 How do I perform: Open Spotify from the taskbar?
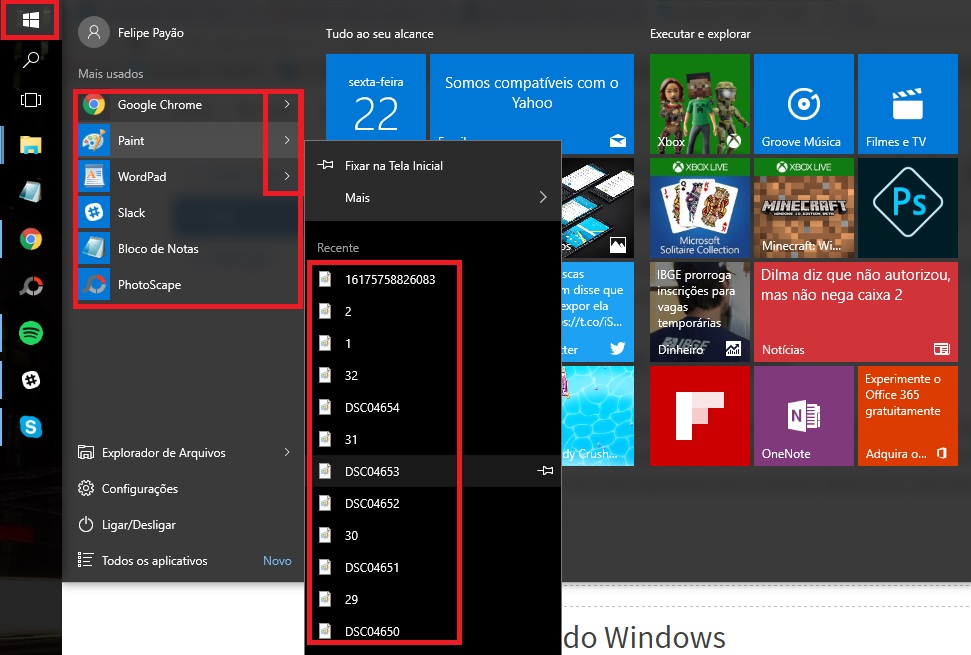30,333
